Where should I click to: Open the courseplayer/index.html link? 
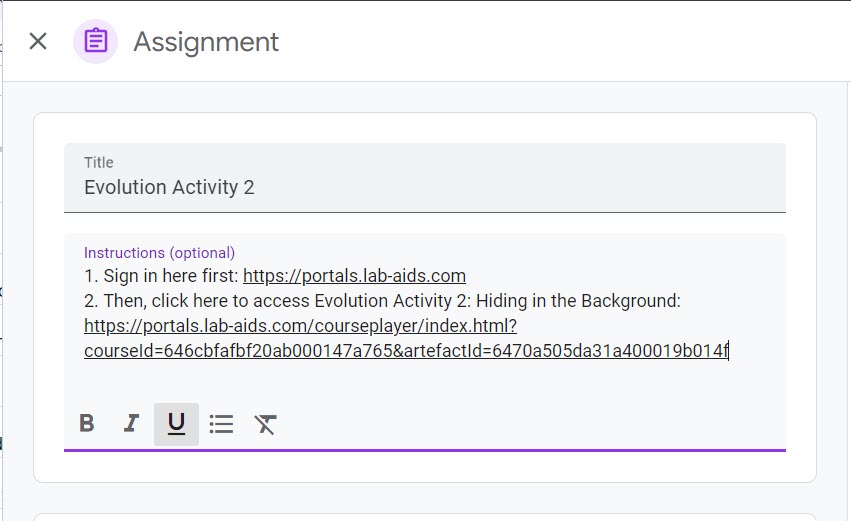300,326
